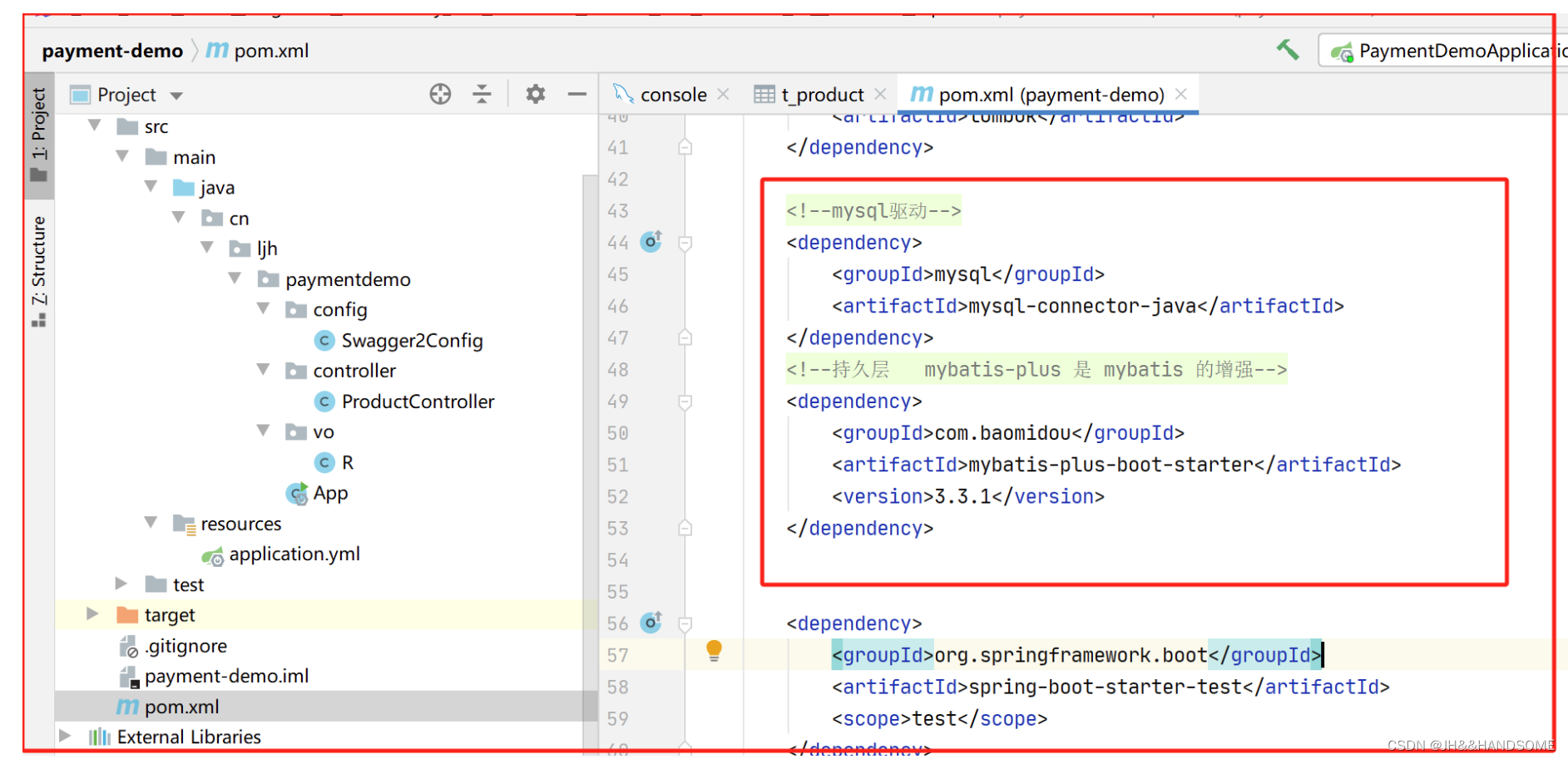
Task: Fold the dependency block at line 56
Action: 685,623
